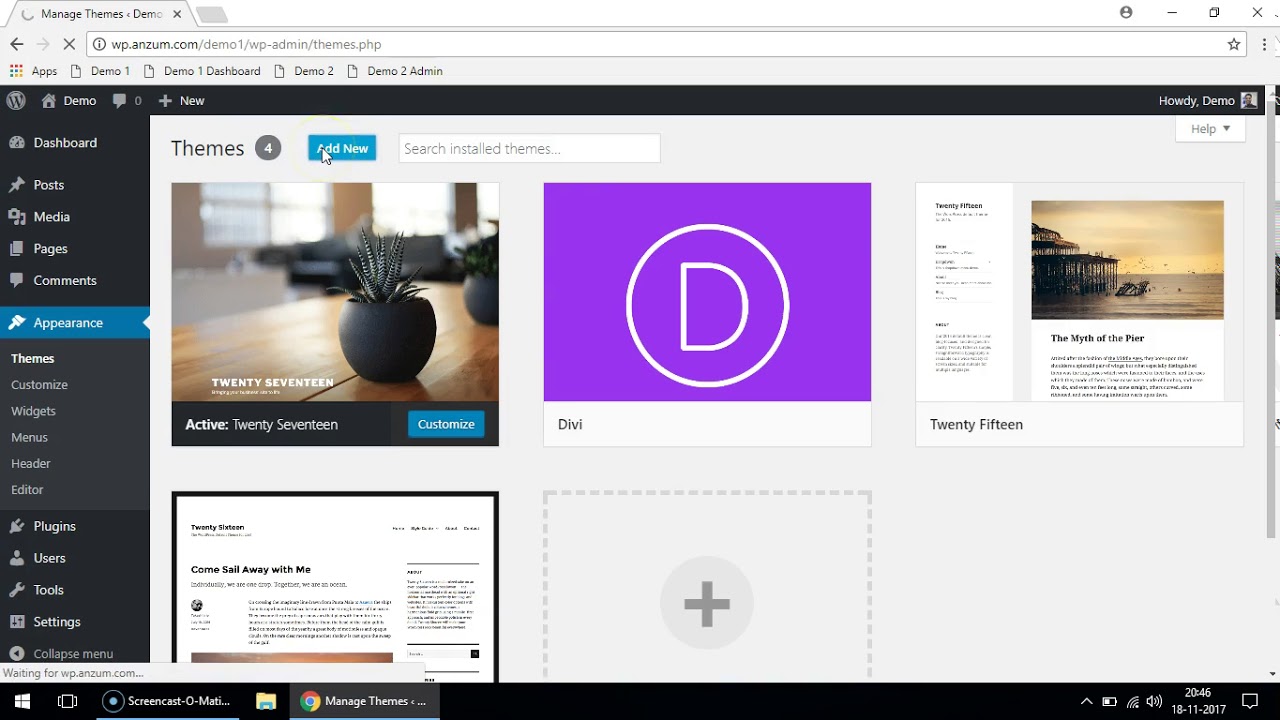1280x720 pixels.
Task: Click the Appearance paintbrush icon
Action: 16,323
